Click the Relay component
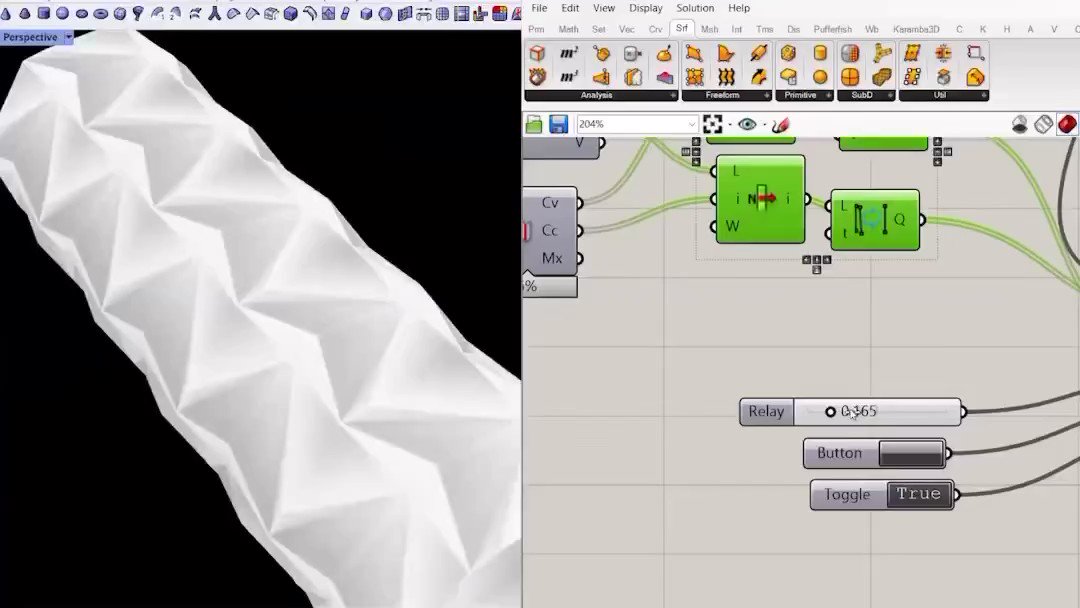 coord(765,411)
